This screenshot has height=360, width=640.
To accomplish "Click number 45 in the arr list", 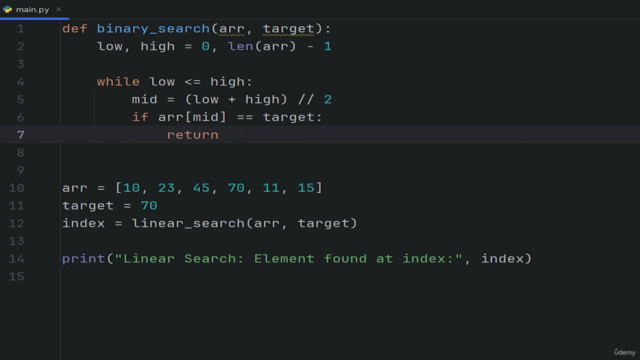I will (x=201, y=188).
